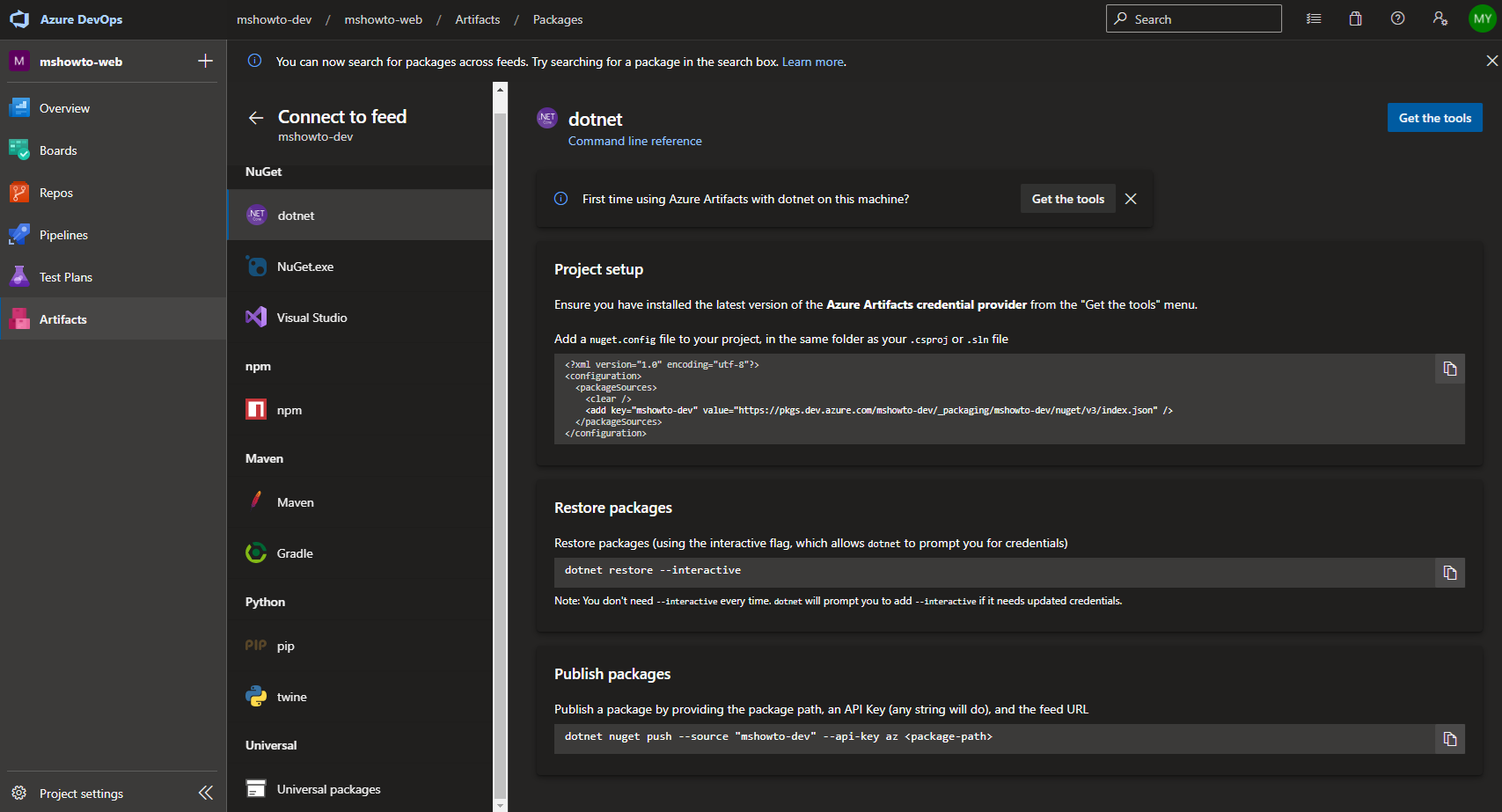Dismiss the first-time using notice

point(1131,199)
